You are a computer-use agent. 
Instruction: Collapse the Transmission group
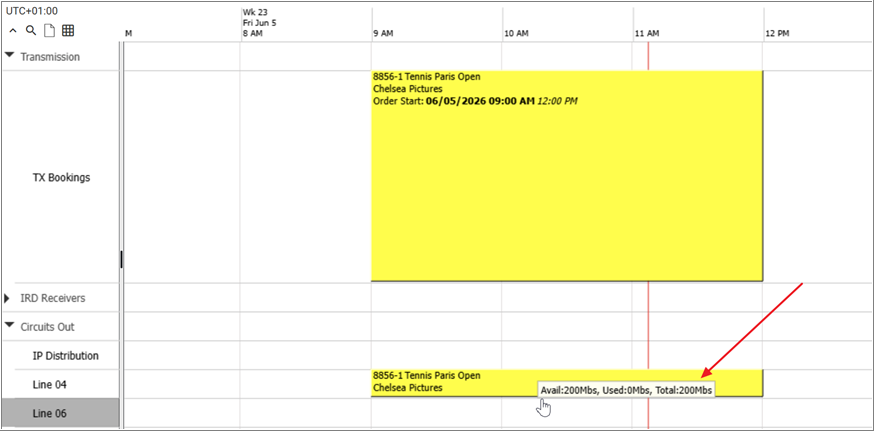click(9, 56)
